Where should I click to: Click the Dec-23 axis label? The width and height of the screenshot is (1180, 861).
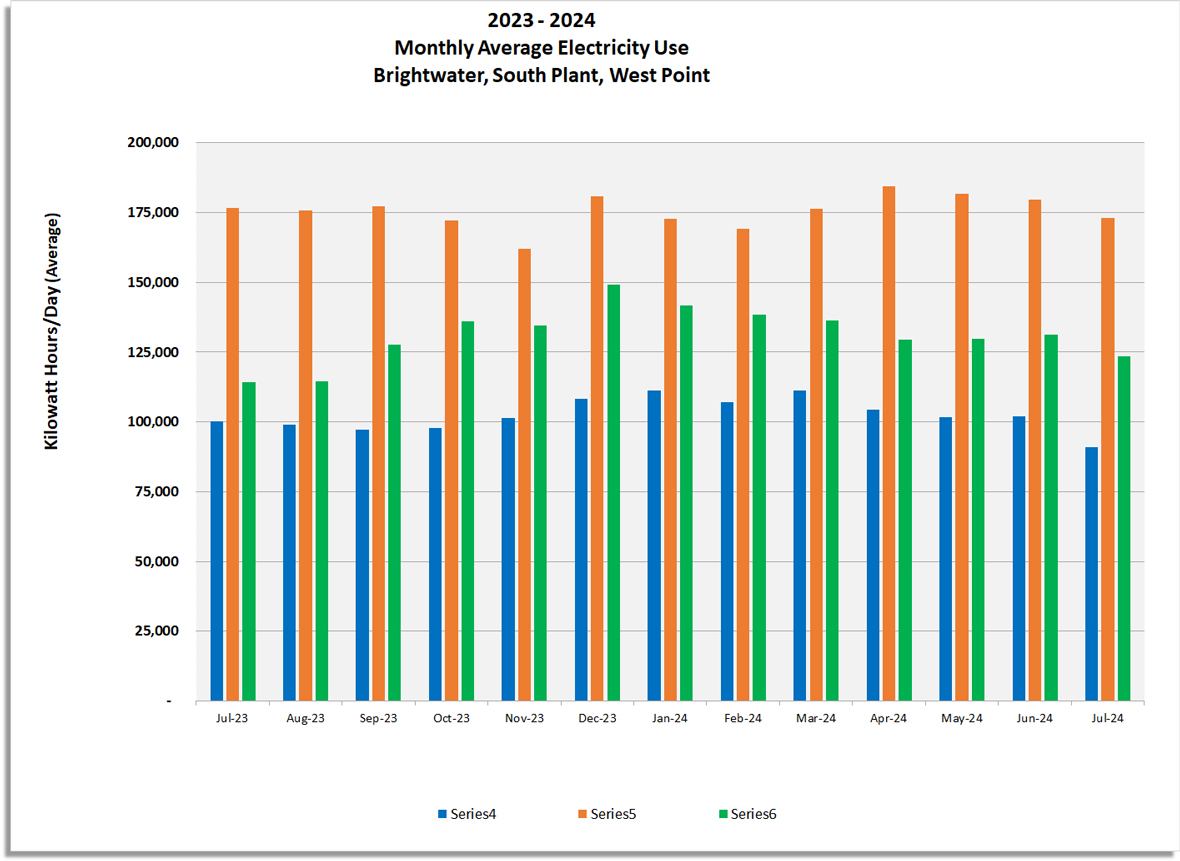coord(597,718)
